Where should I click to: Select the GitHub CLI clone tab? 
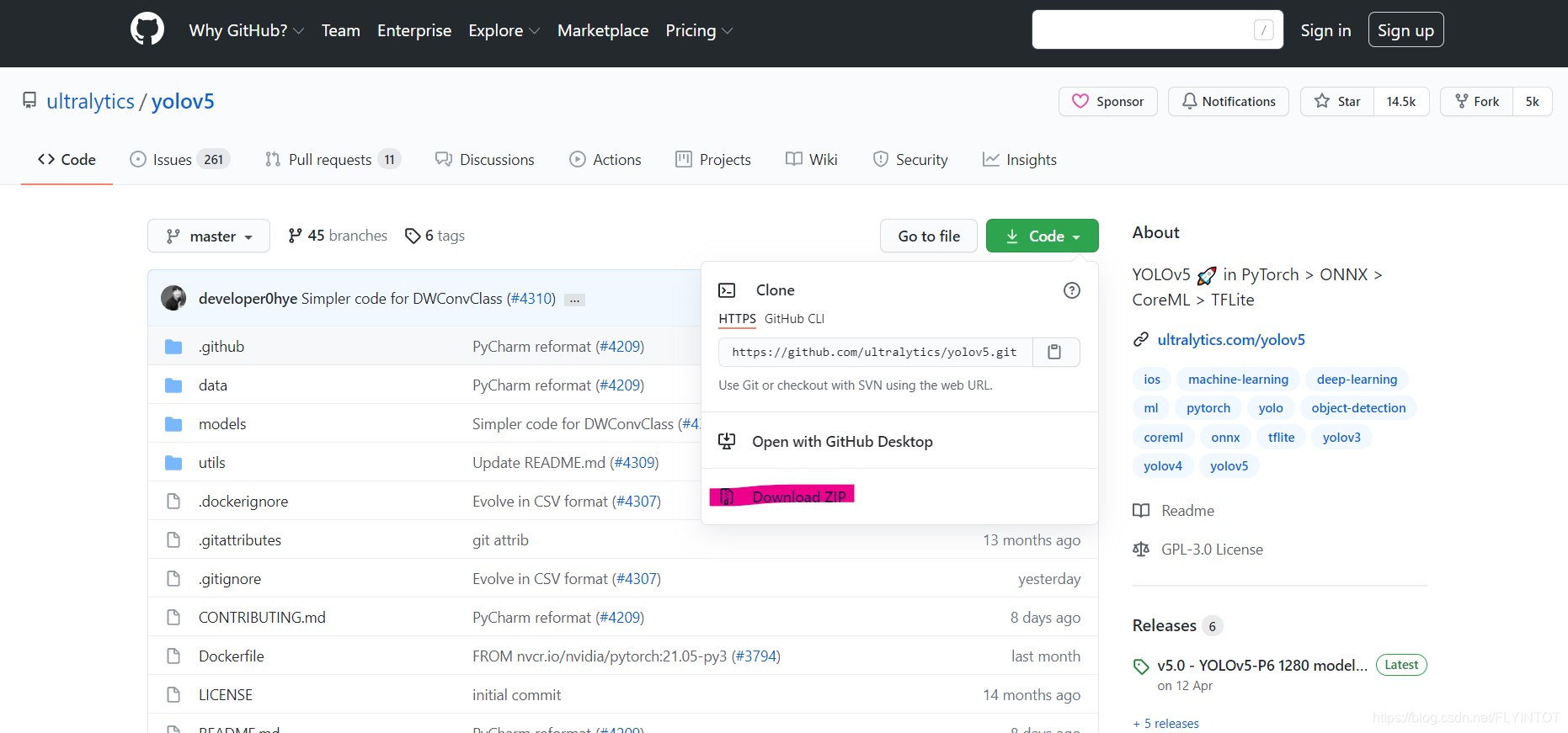click(794, 319)
